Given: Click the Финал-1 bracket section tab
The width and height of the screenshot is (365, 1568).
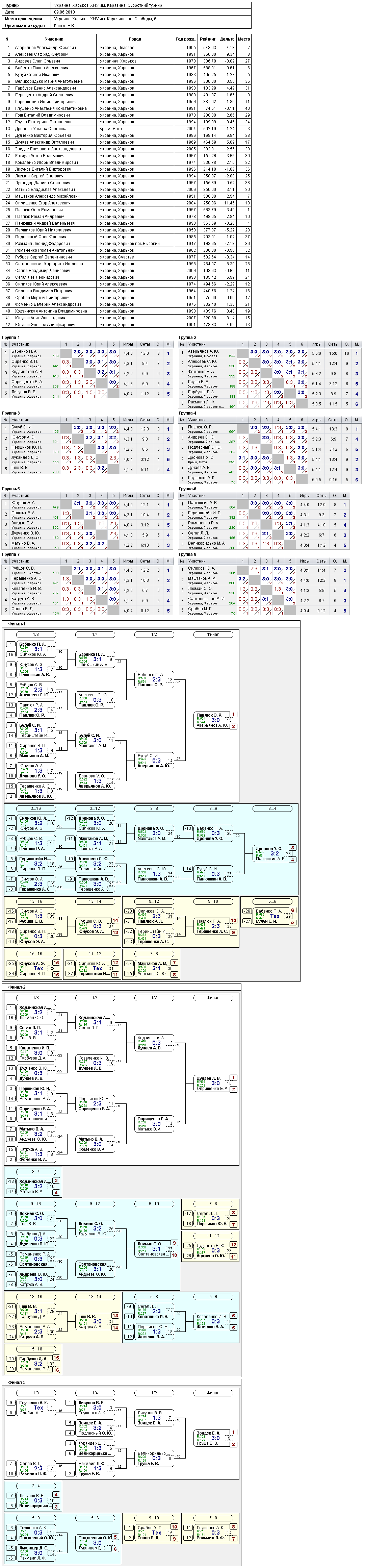Looking at the screenshot, I should [x=17, y=624].
